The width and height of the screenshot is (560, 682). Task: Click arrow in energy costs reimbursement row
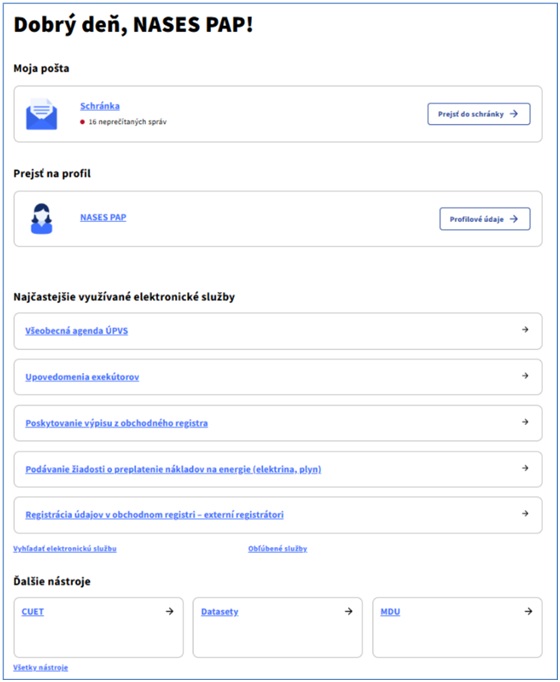(525, 468)
